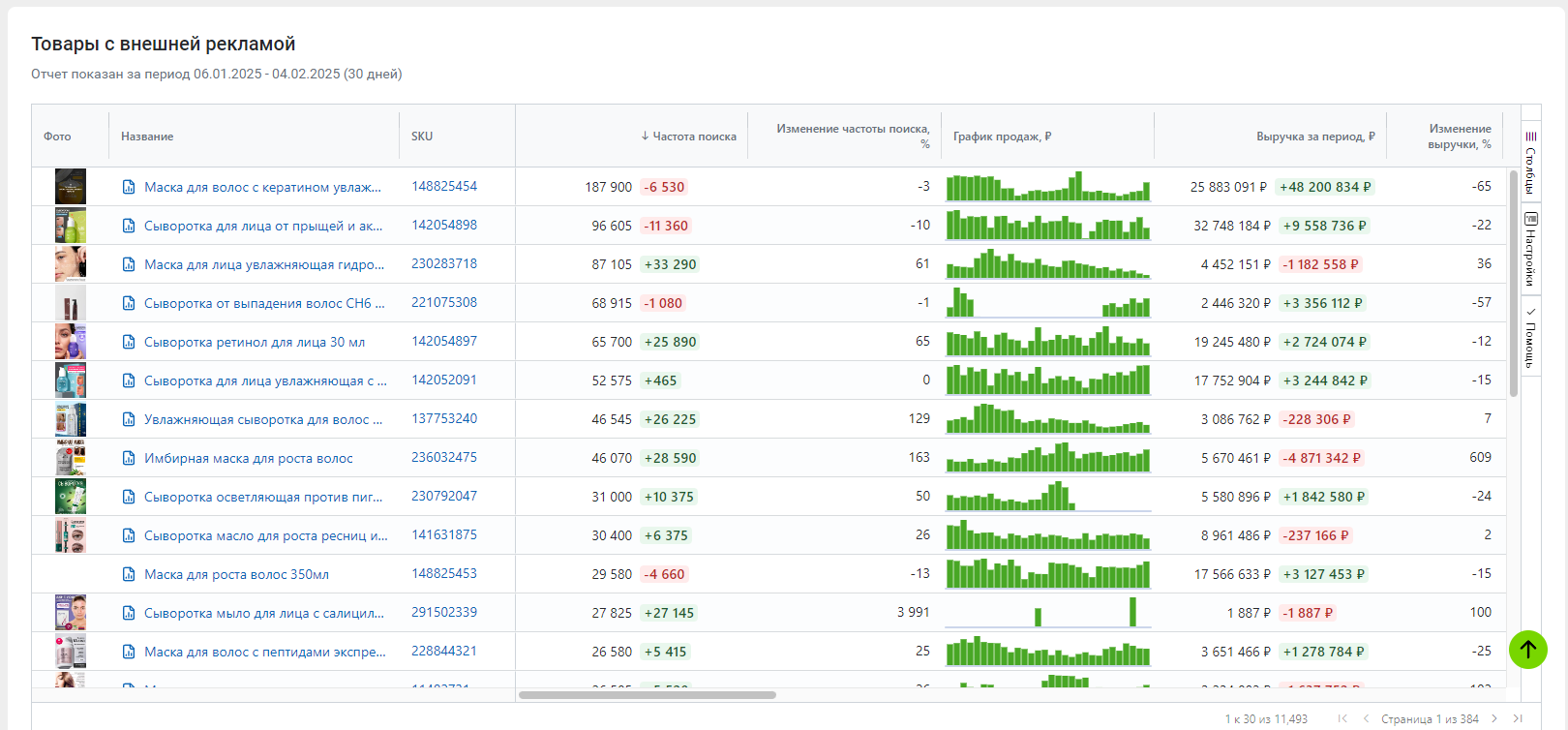The image size is (1568, 730).
Task: Click the vertical scrollbar of the table
Action: coord(1513,283)
